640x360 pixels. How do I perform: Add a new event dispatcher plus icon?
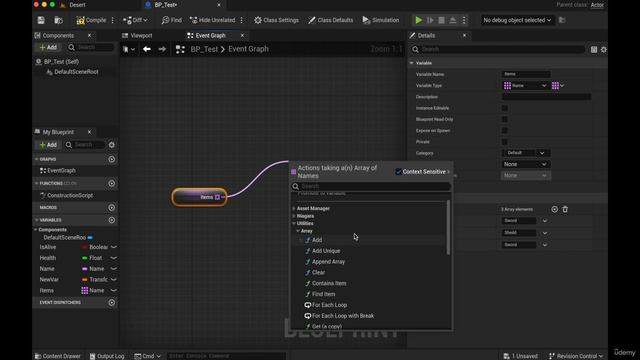click(111, 302)
